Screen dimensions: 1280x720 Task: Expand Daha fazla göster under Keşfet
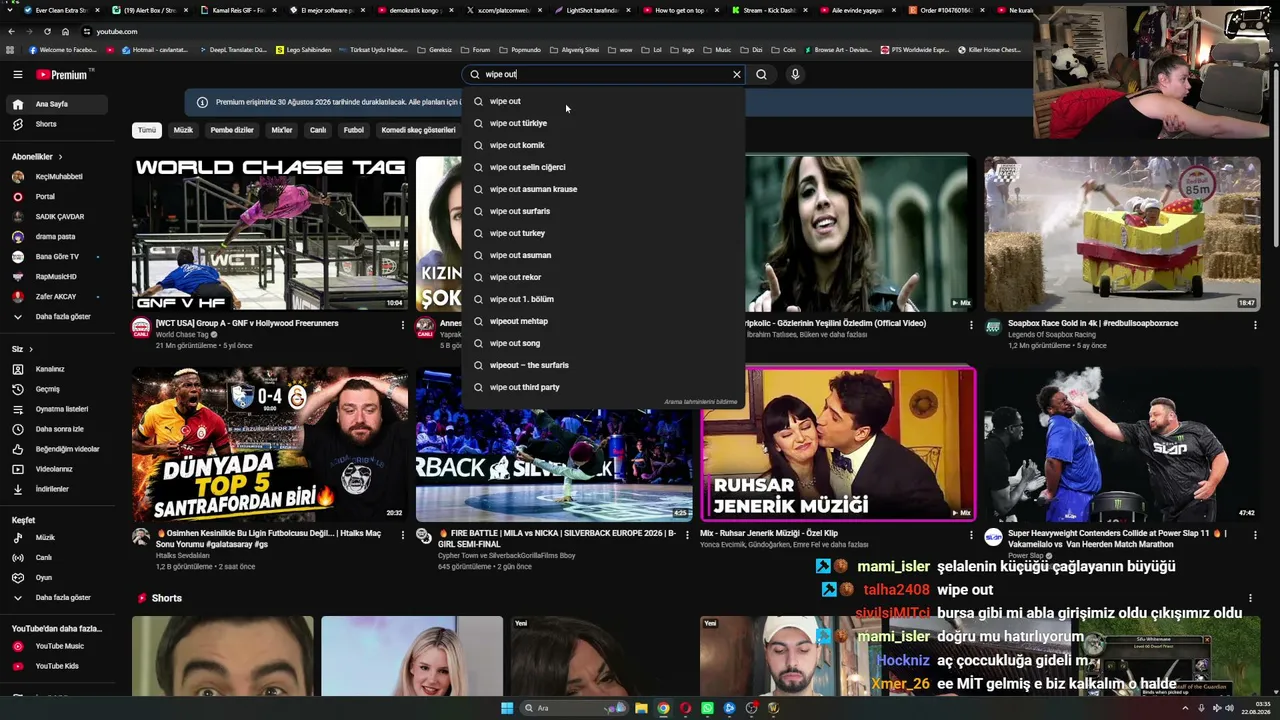[x=56, y=598]
